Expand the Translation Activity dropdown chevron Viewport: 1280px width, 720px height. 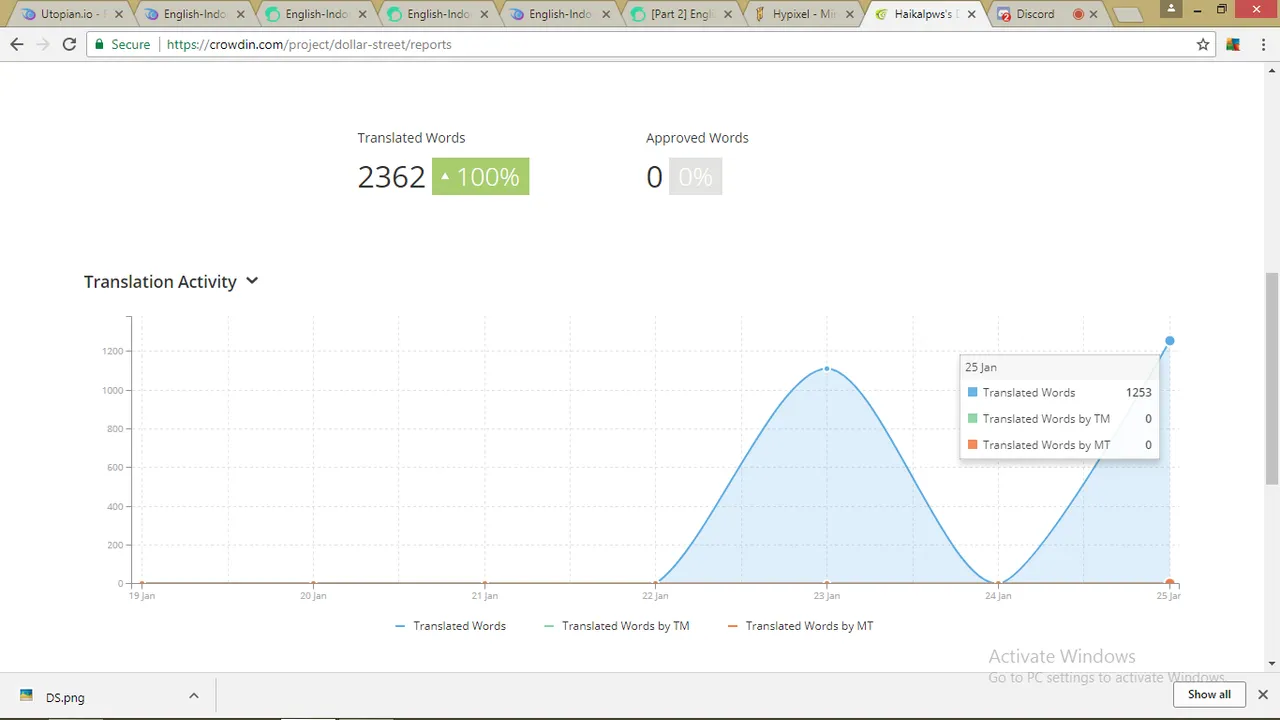[x=252, y=281]
